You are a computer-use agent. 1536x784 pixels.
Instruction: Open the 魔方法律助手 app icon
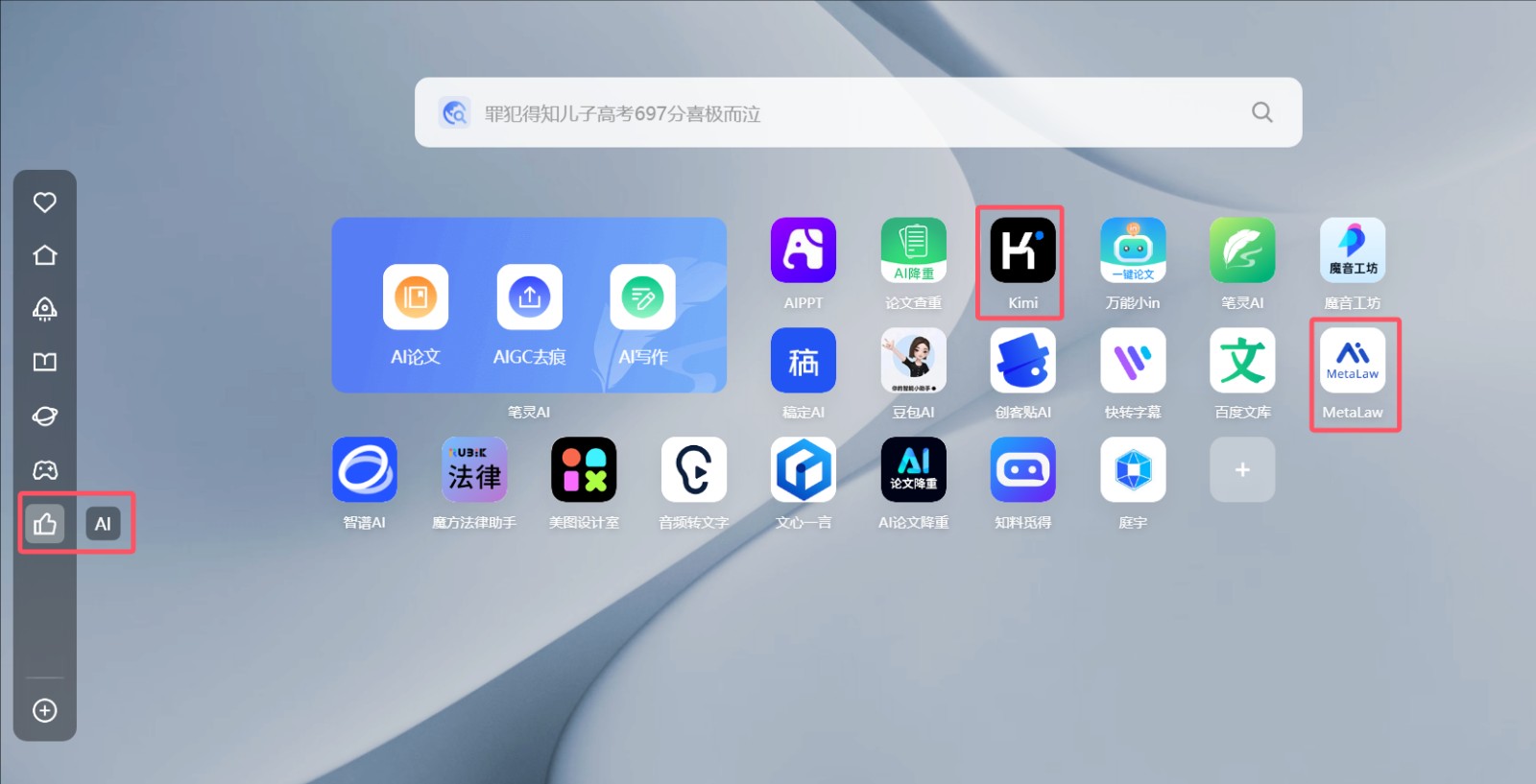[474, 469]
